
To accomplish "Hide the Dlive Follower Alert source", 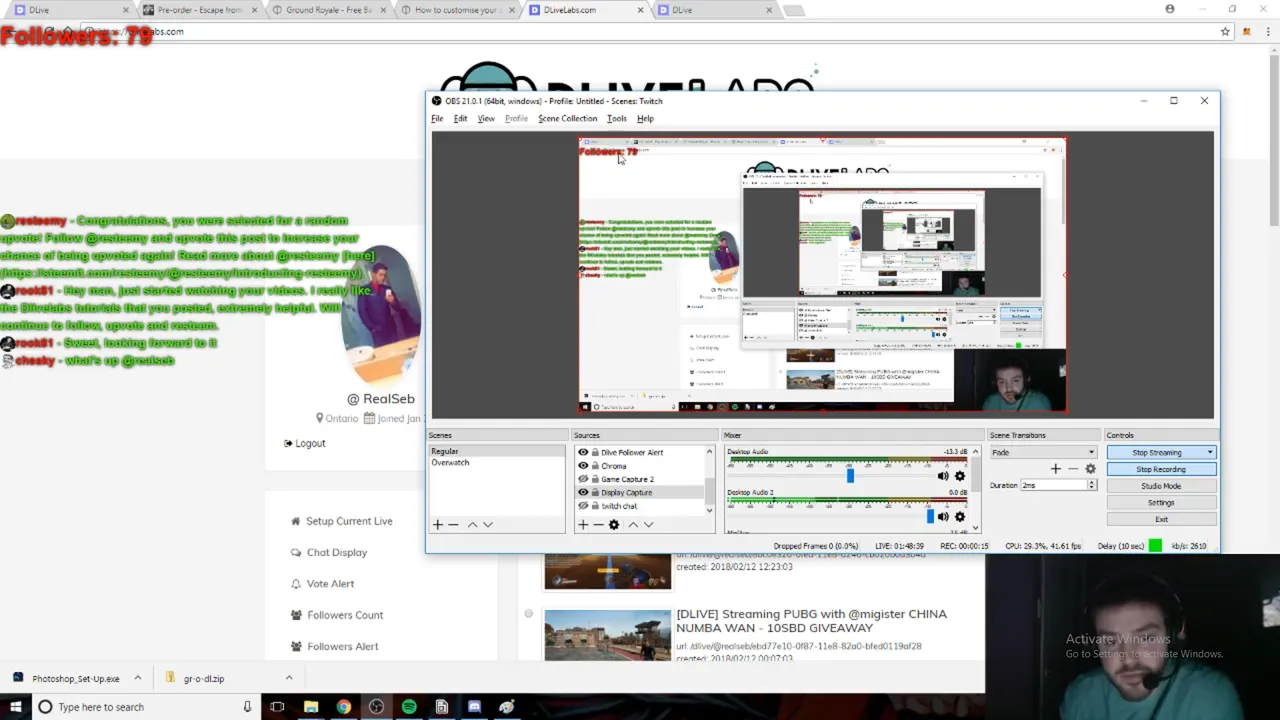I will pos(583,452).
